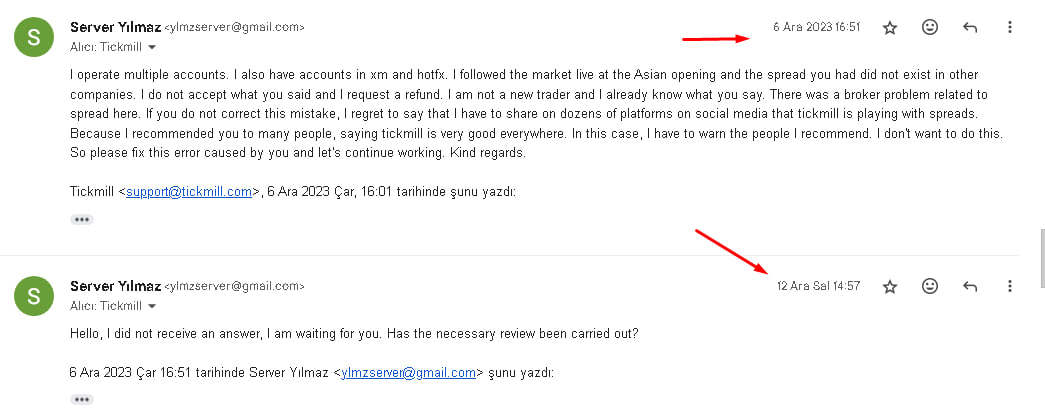The image size is (1045, 419).
Task: Click sender name in first email
Action: [115, 27]
